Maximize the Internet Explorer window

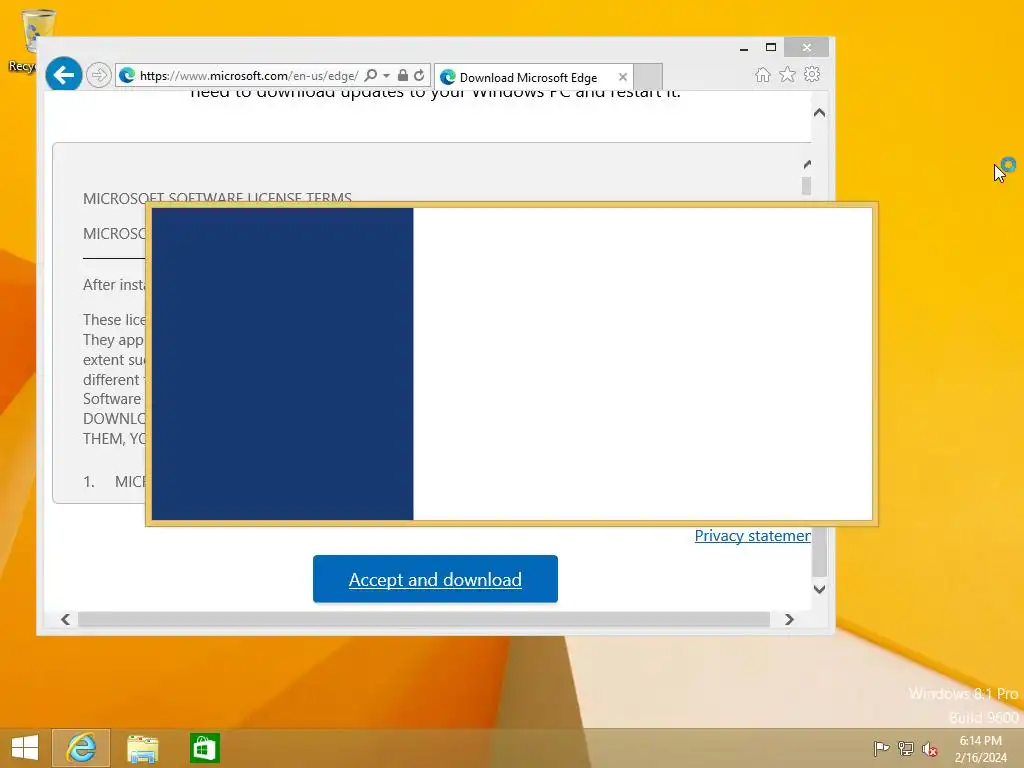click(771, 47)
